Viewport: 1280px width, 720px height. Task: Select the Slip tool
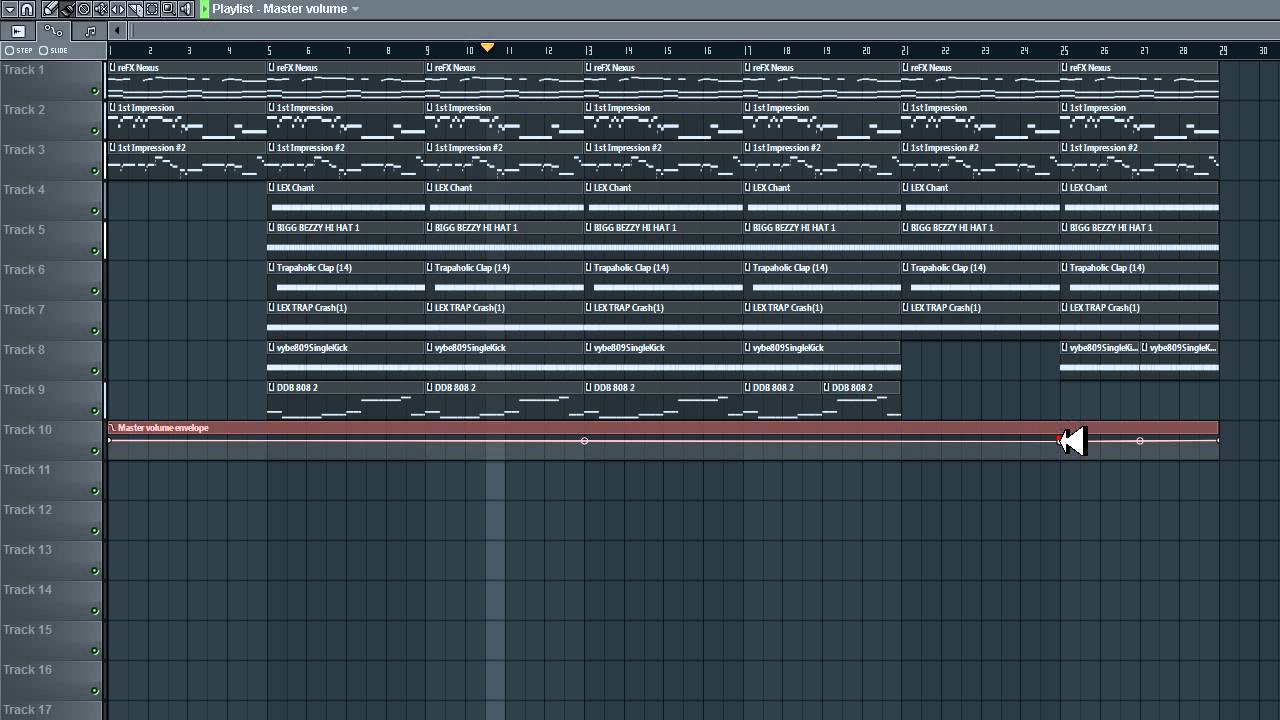coord(118,9)
